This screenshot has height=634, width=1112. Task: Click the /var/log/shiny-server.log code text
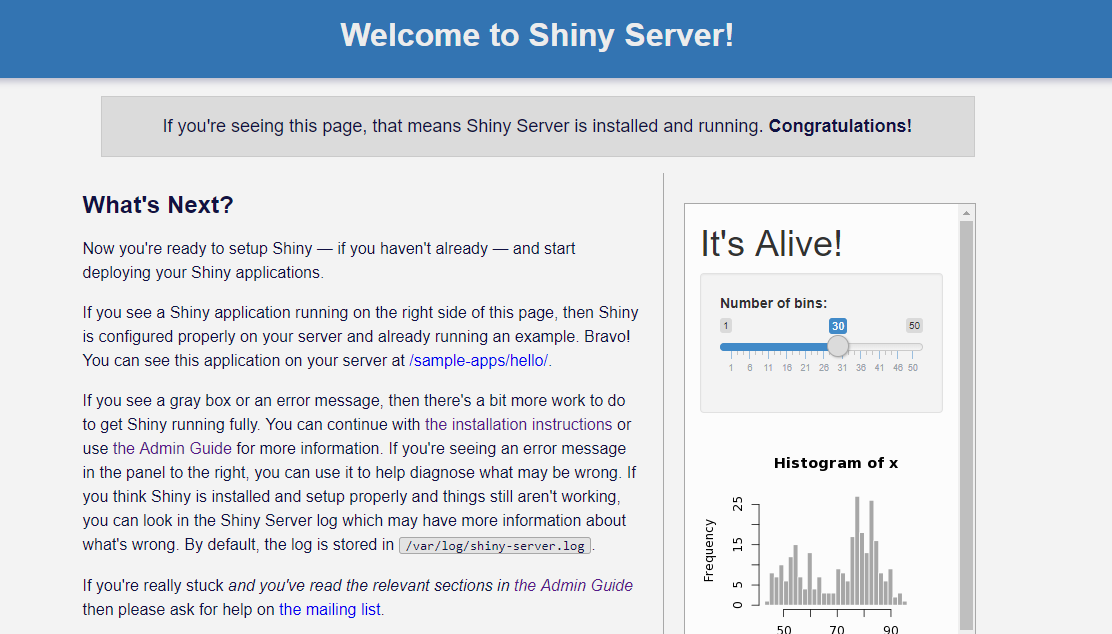pyautogui.click(x=495, y=546)
